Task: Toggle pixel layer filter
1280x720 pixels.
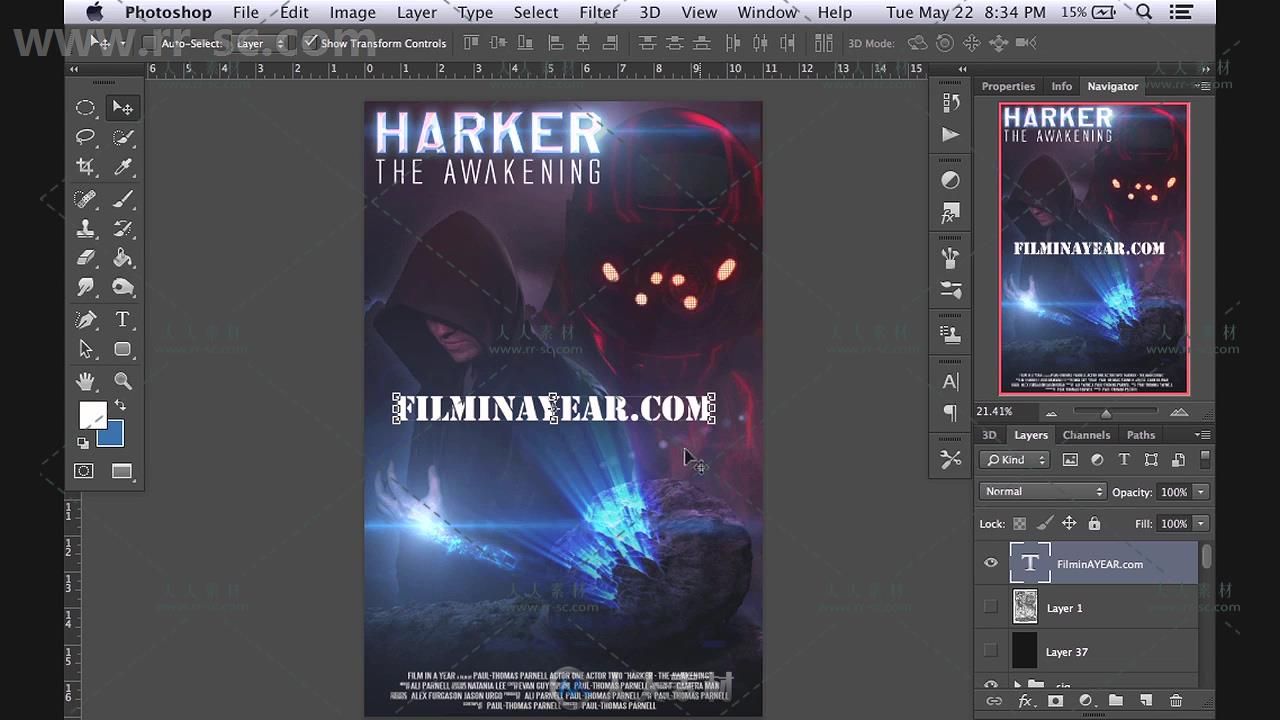Action: tap(1070, 460)
